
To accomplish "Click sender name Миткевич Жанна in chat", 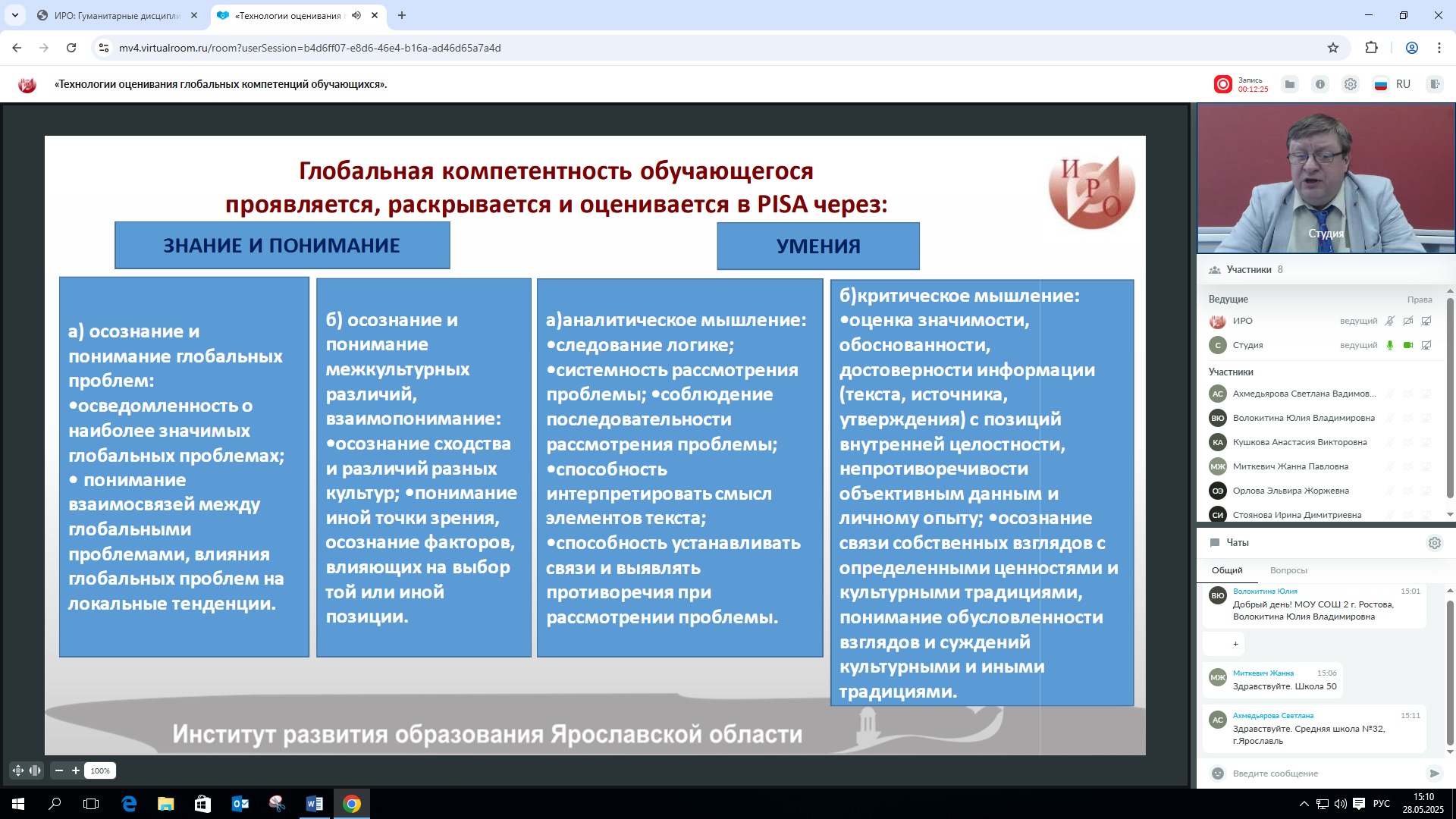I will [1263, 673].
